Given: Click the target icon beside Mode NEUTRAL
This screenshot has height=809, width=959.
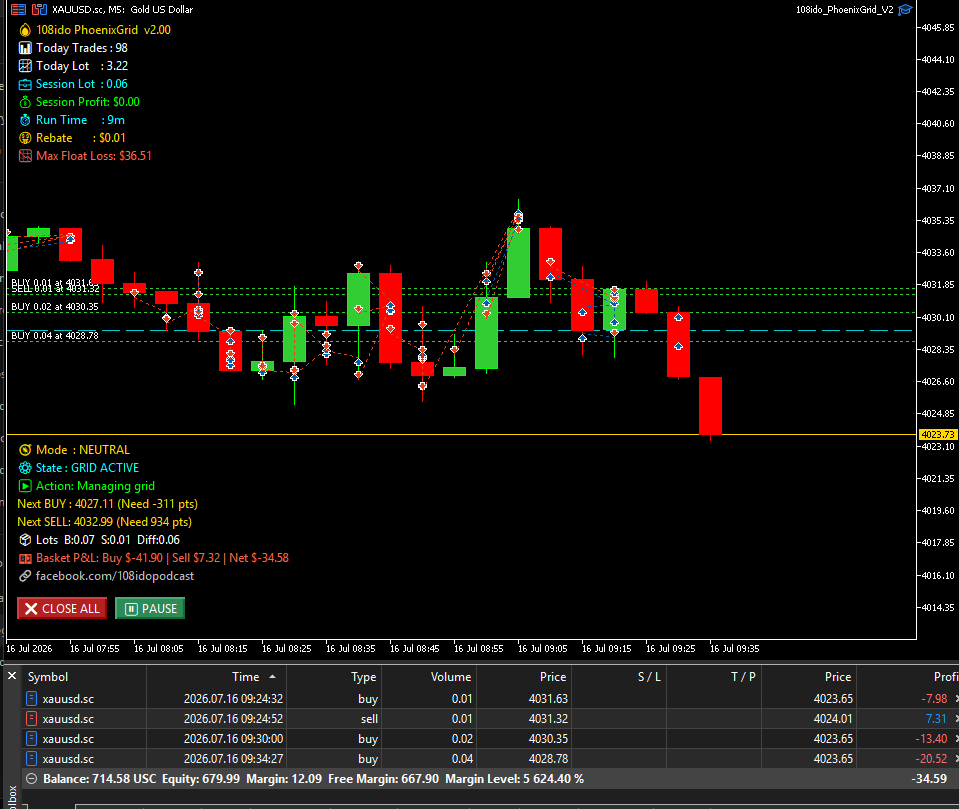Looking at the screenshot, I should (25, 450).
